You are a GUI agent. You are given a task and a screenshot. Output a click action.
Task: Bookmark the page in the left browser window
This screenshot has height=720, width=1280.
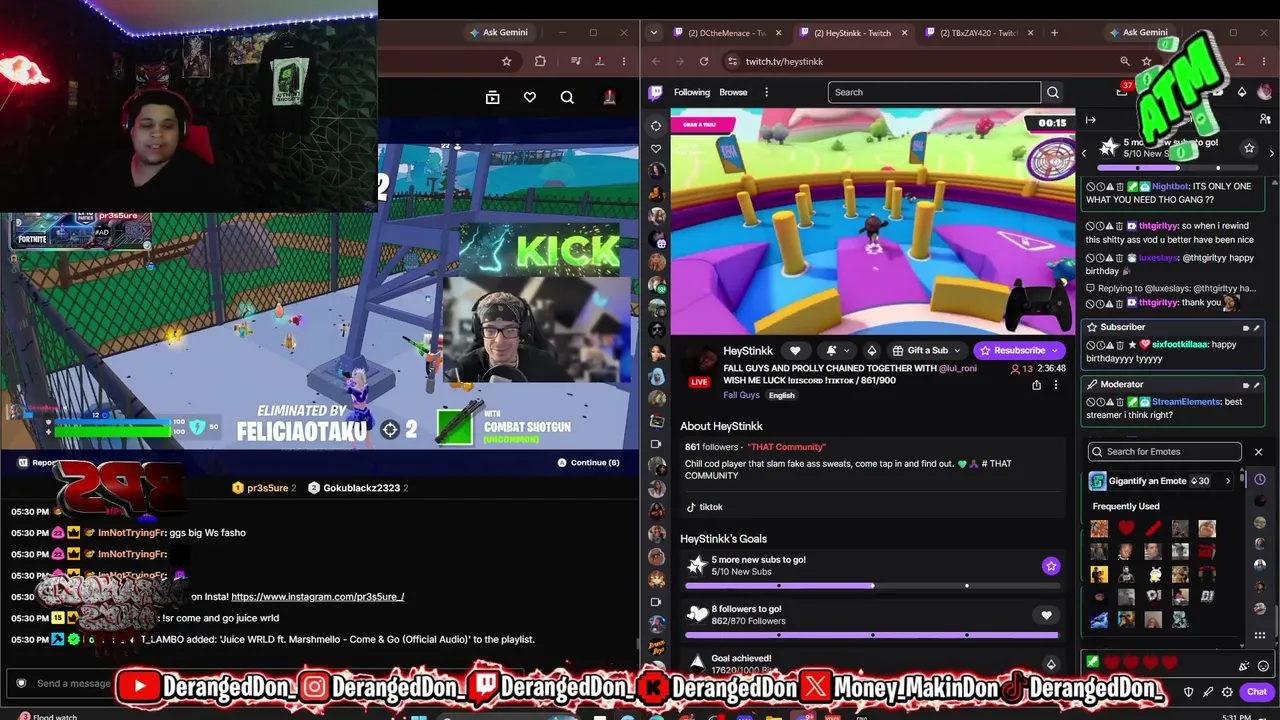506,61
